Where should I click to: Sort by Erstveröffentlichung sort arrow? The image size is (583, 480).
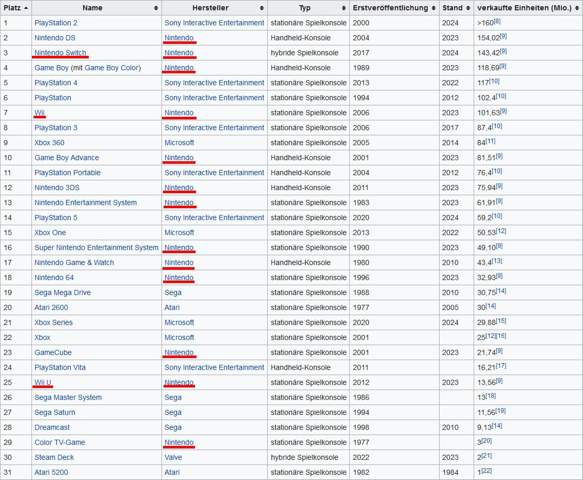[434, 8]
